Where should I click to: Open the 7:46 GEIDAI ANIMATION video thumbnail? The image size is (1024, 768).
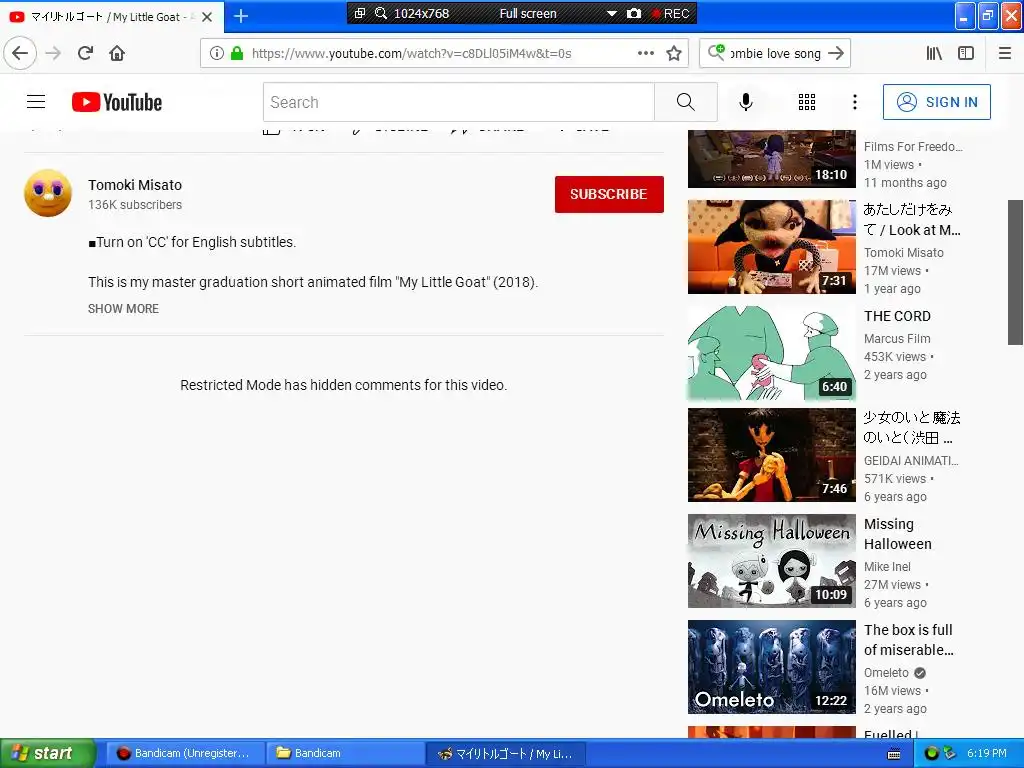(771, 455)
